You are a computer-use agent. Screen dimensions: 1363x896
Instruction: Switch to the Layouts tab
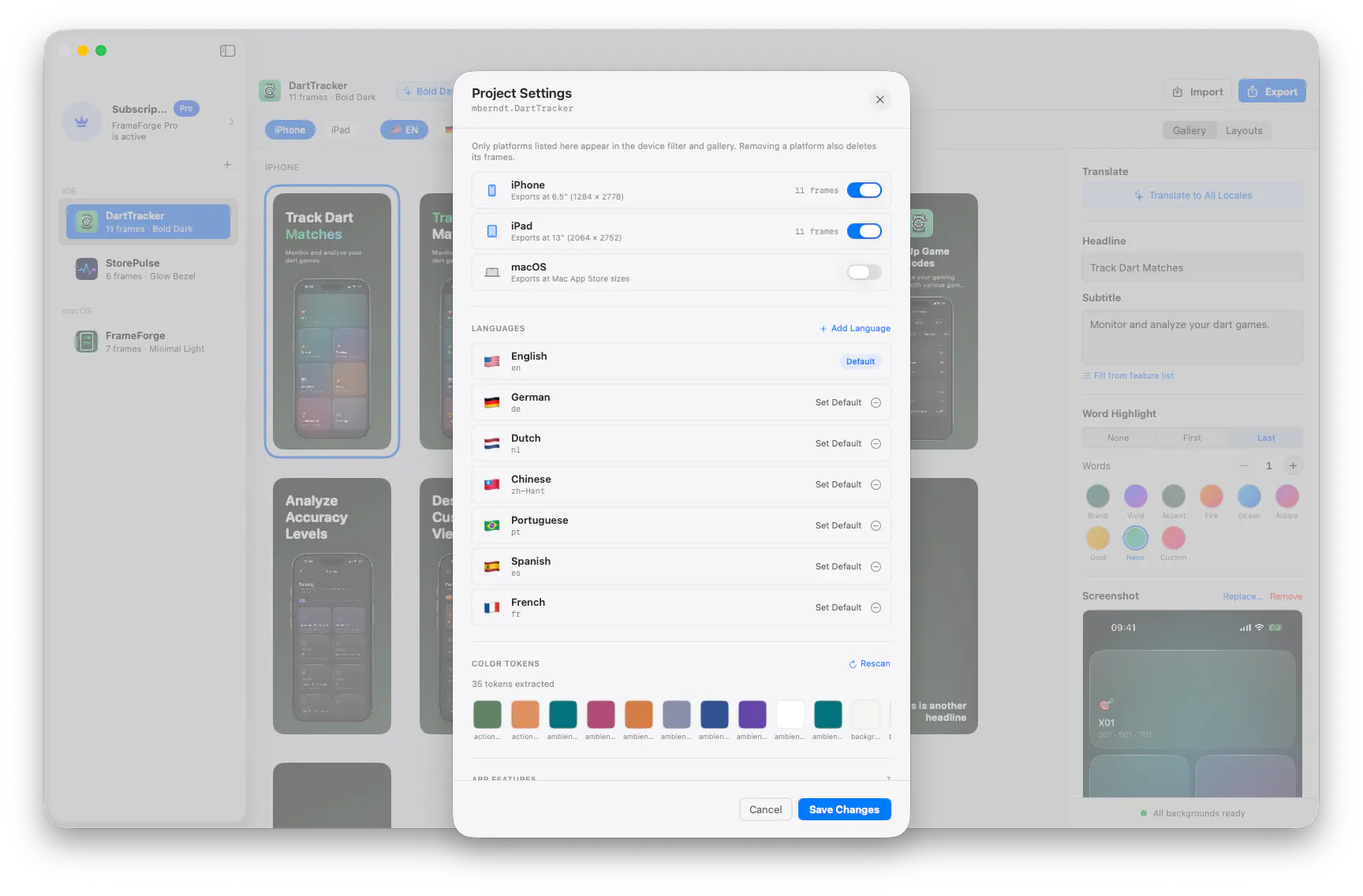(x=1244, y=130)
